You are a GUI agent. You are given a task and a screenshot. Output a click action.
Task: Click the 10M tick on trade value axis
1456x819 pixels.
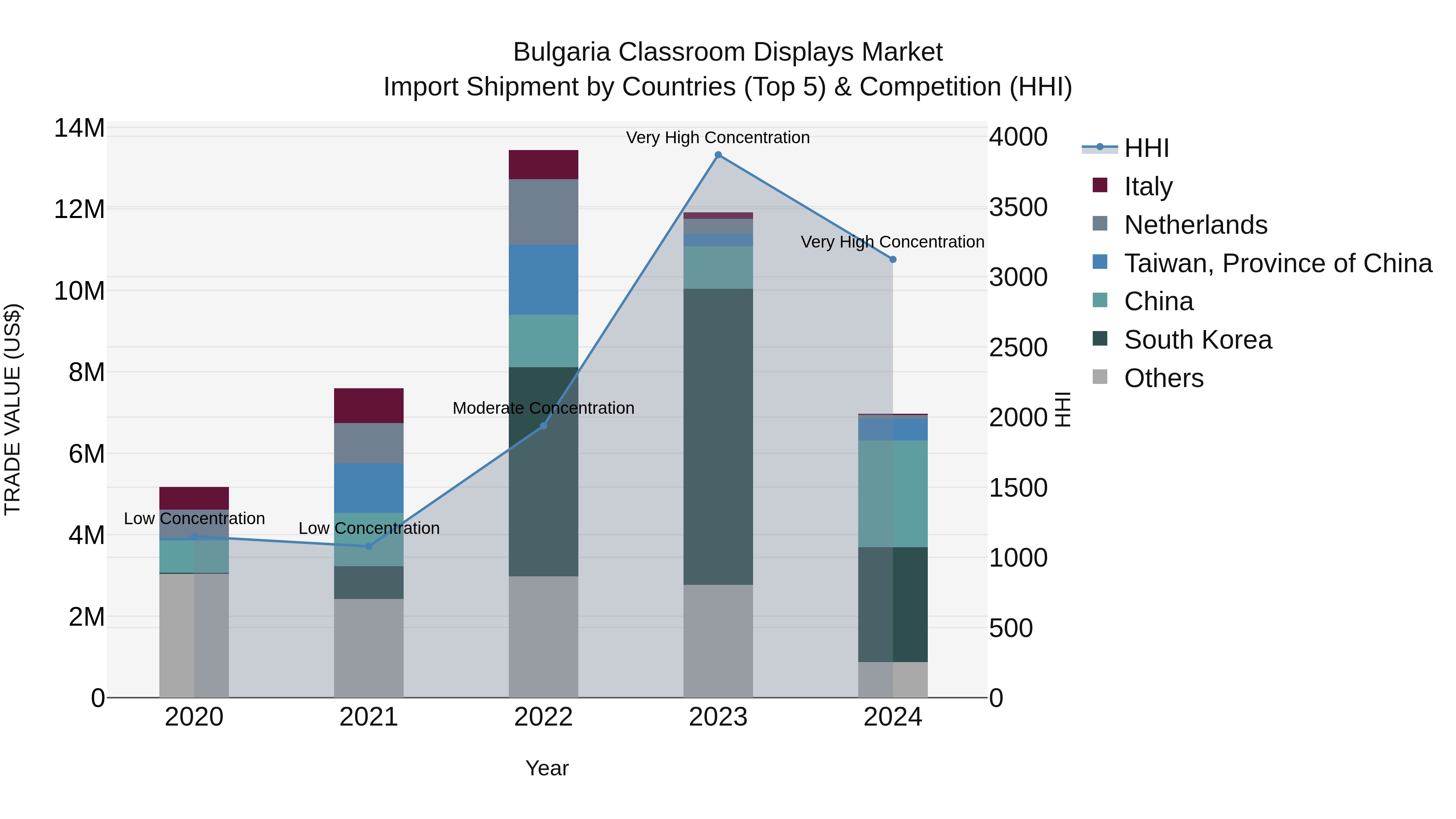[x=79, y=291]
